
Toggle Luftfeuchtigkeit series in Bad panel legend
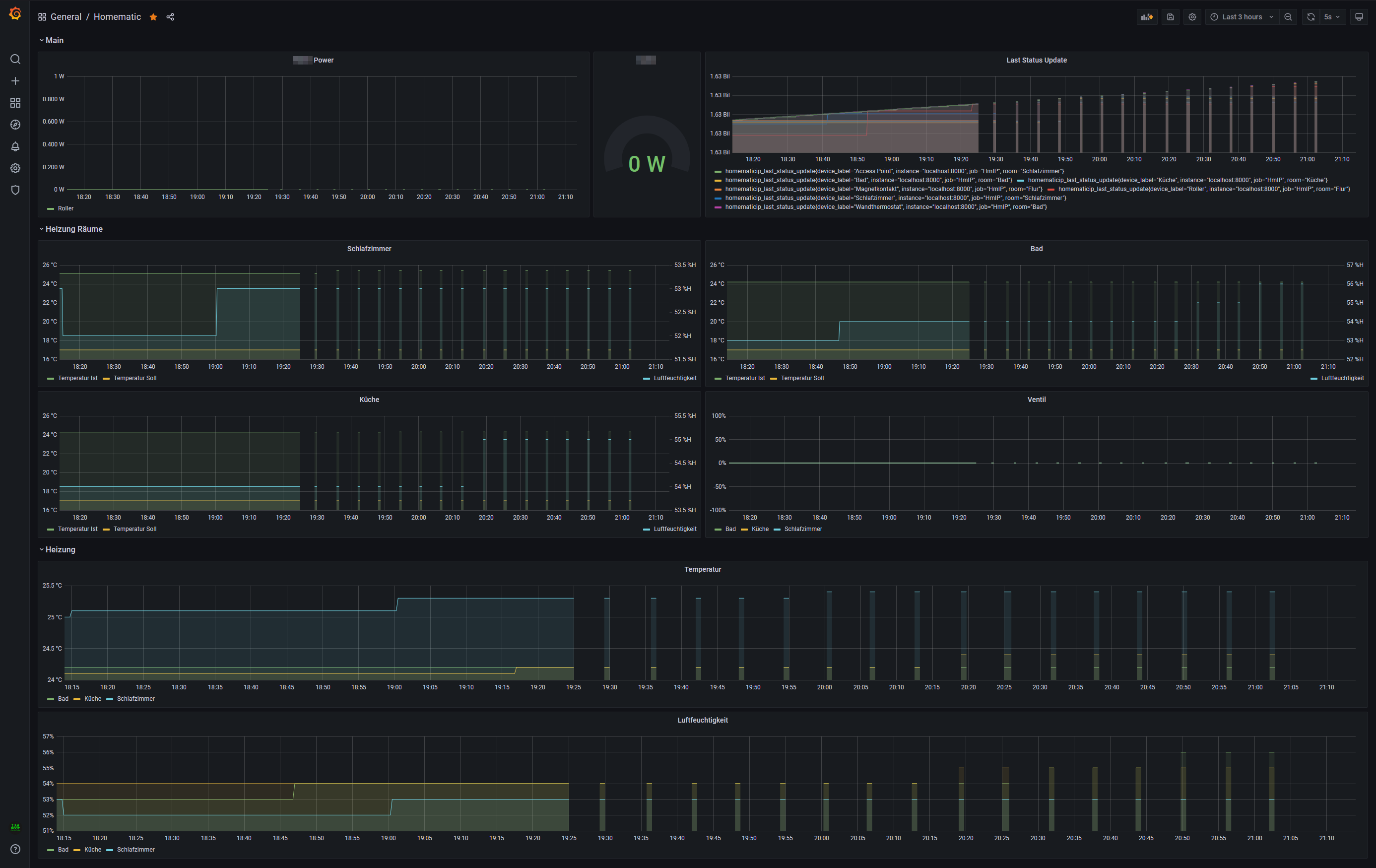[1342, 378]
